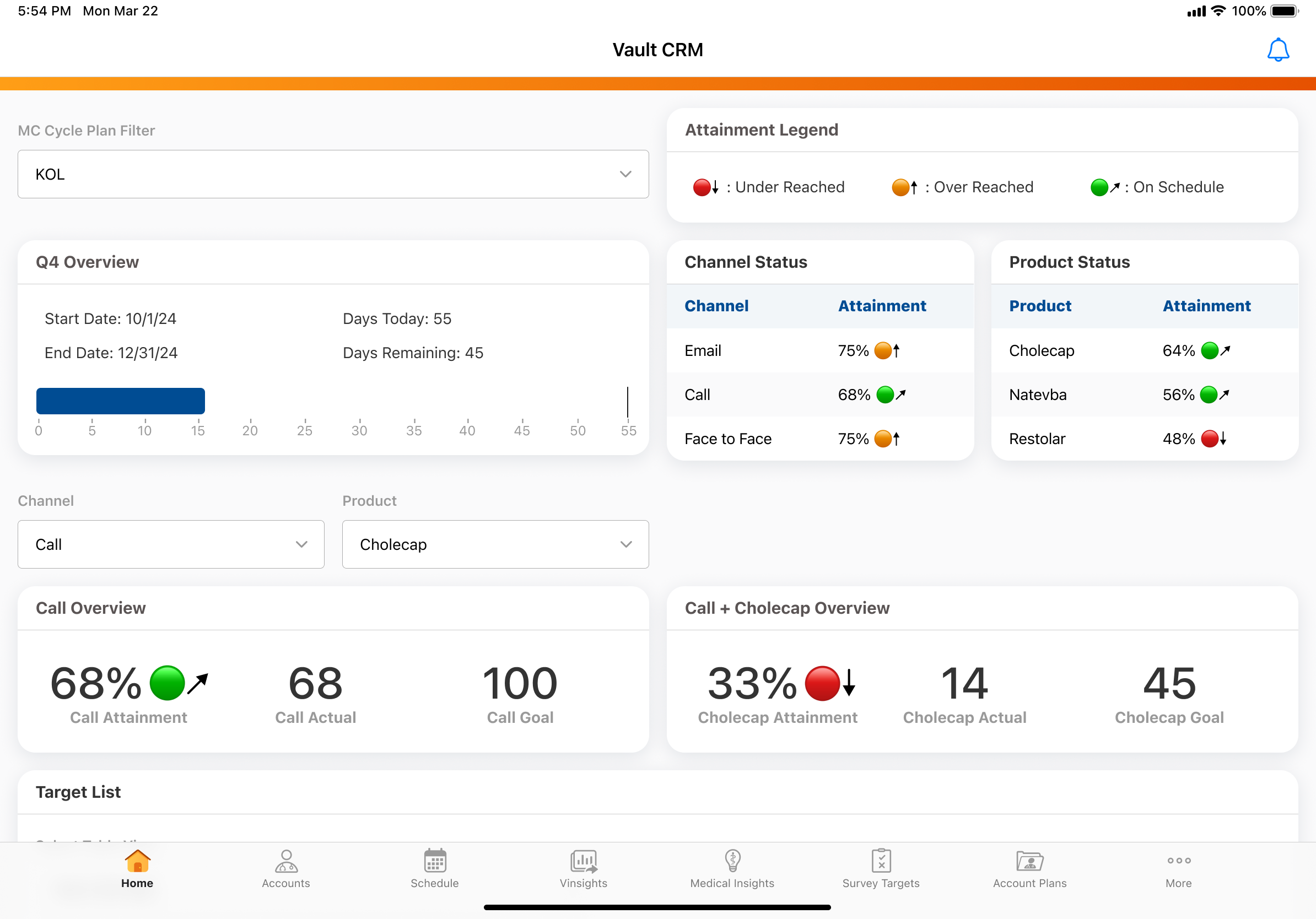The width and height of the screenshot is (1316, 919).
Task: Select the Email row in Channel Status
Action: tap(819, 350)
